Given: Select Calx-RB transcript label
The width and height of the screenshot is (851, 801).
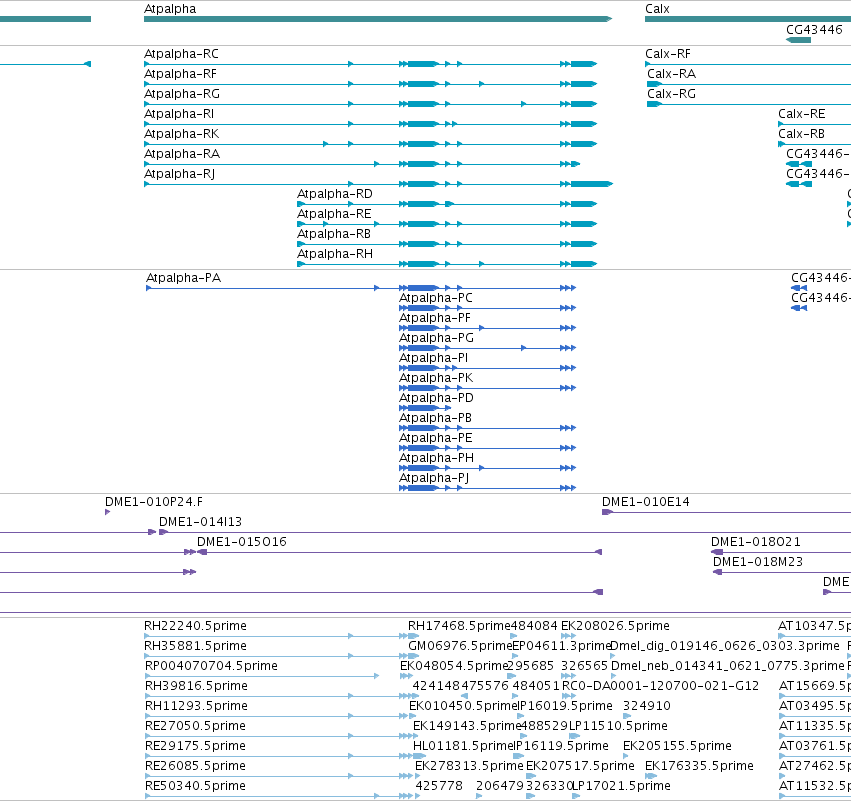Looking at the screenshot, I should [x=802, y=134].
